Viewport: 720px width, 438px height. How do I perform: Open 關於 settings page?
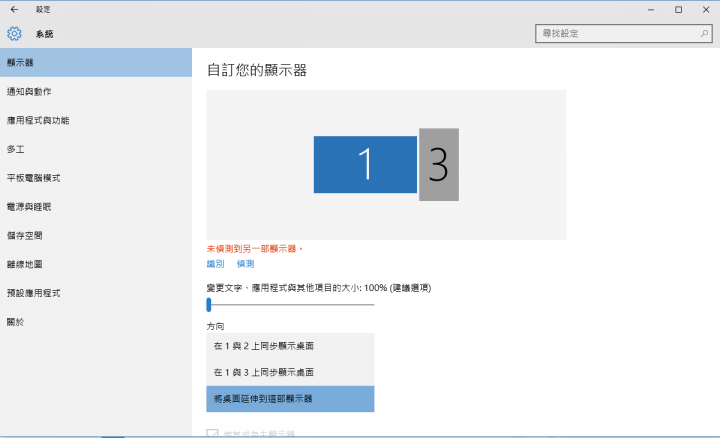point(96,322)
